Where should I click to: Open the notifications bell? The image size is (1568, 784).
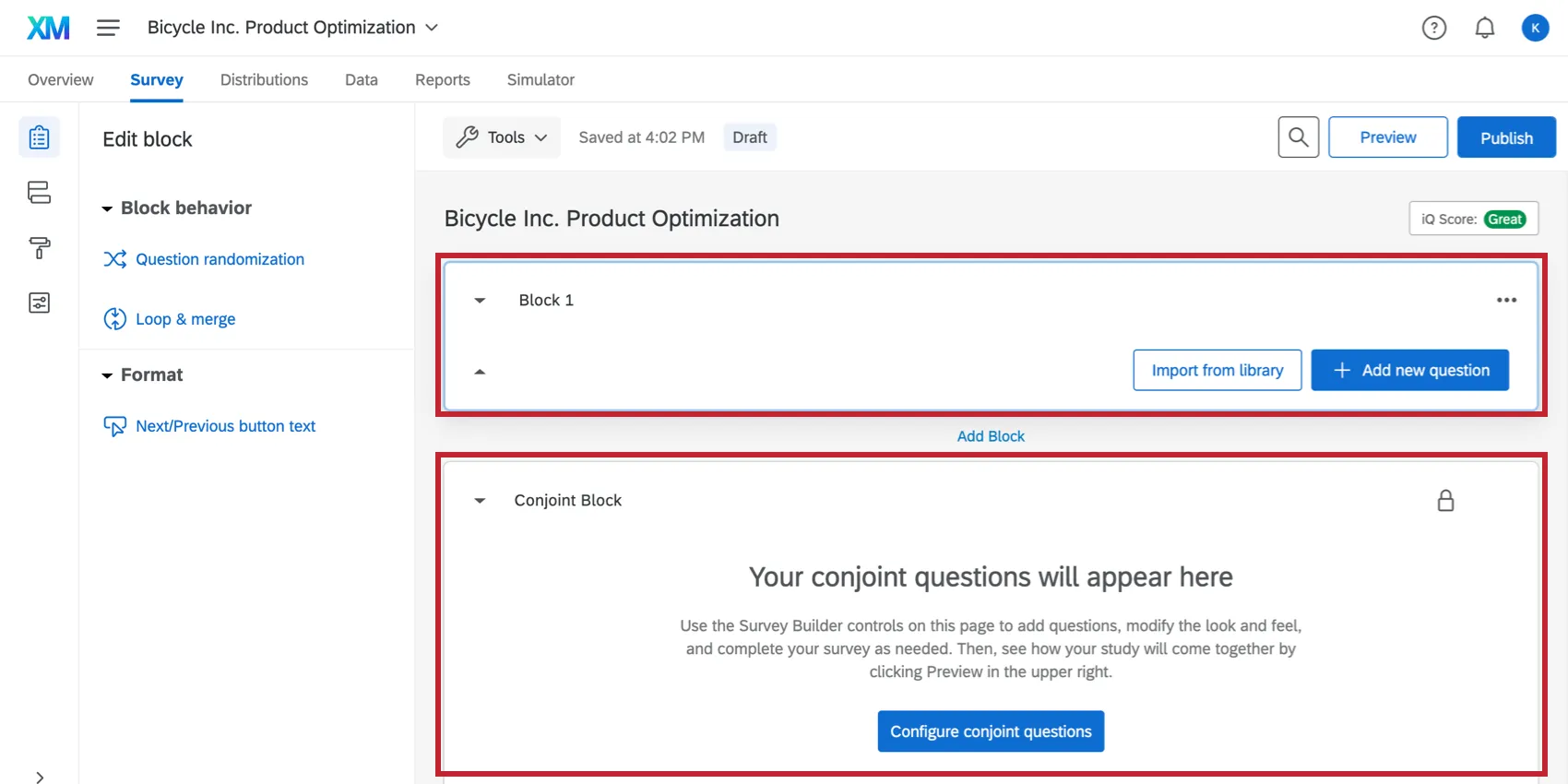point(1484,28)
